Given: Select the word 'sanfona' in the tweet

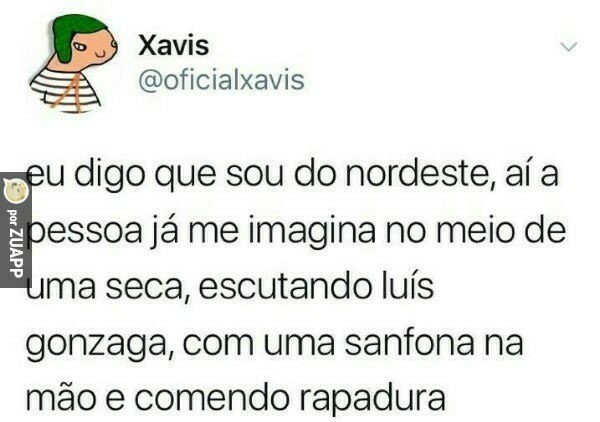Looking at the screenshot, I should pos(409,341).
